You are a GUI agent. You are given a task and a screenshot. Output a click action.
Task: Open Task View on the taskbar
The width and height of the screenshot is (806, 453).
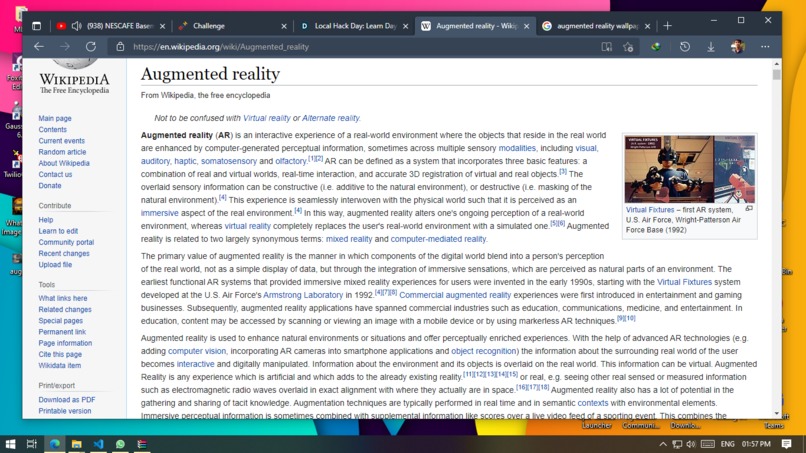coord(31,444)
